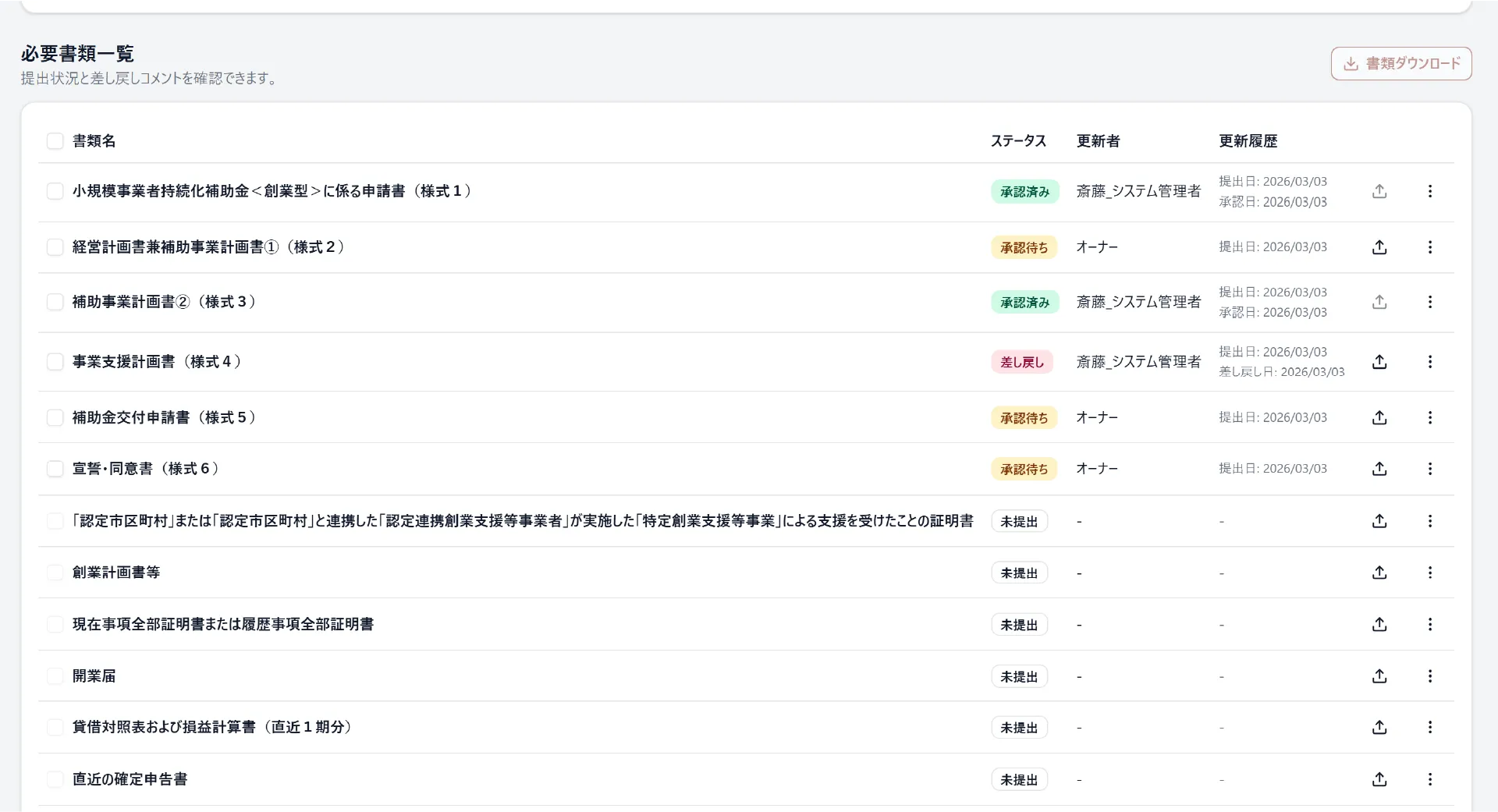Image resolution: width=1498 pixels, height=812 pixels.
Task: Upload file for 宣誓・同意書（様式６）
Action: pos(1379,469)
